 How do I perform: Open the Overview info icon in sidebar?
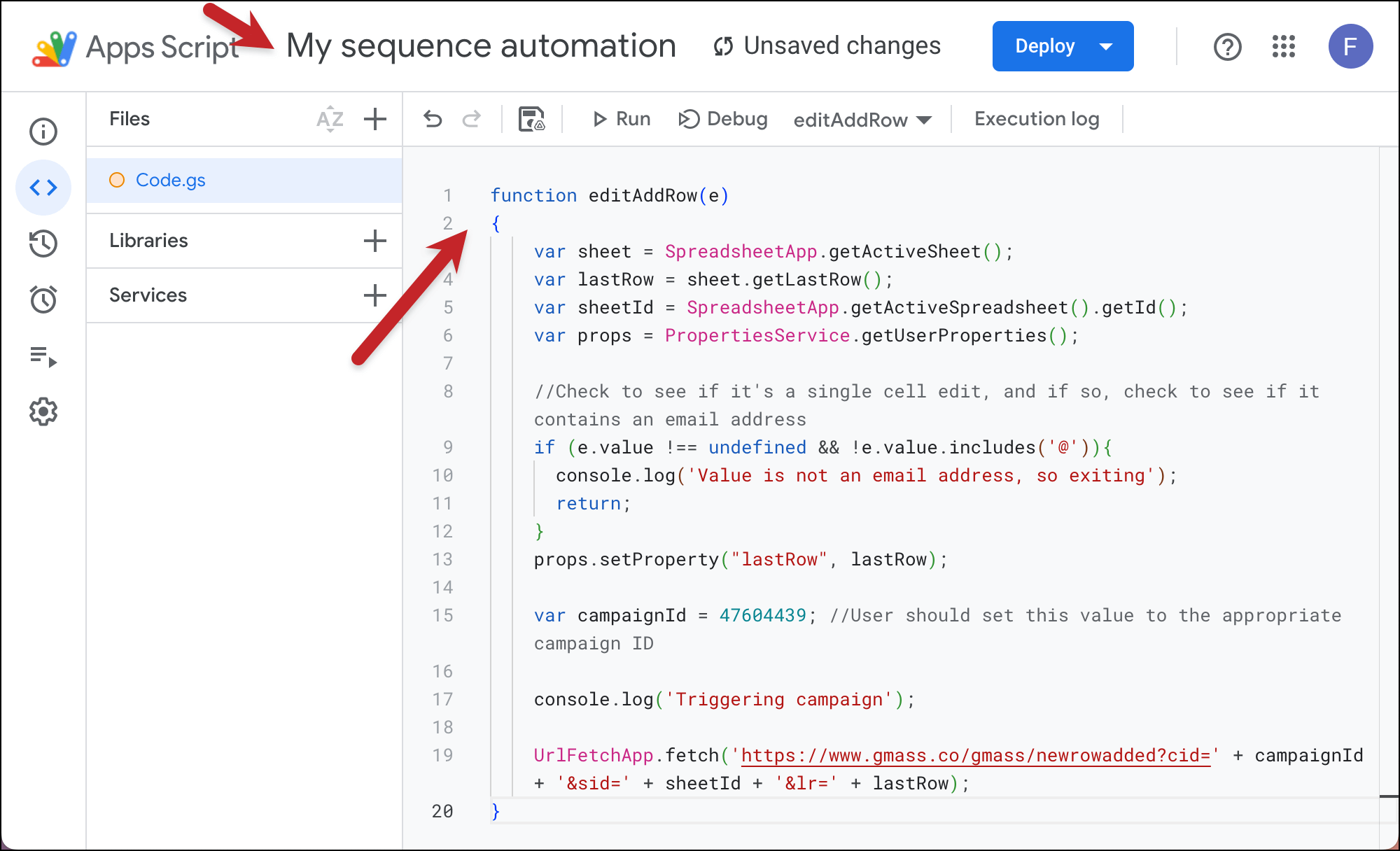pyautogui.click(x=43, y=132)
